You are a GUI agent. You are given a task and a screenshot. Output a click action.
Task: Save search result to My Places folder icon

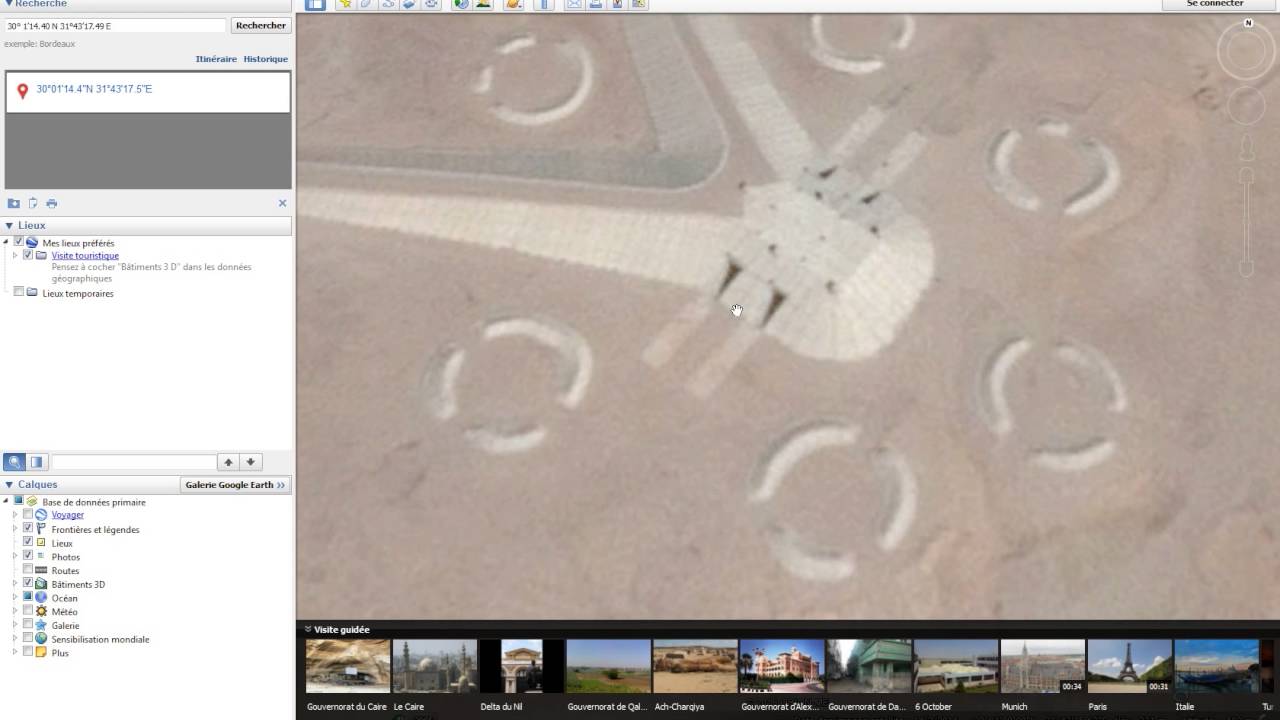coord(14,203)
